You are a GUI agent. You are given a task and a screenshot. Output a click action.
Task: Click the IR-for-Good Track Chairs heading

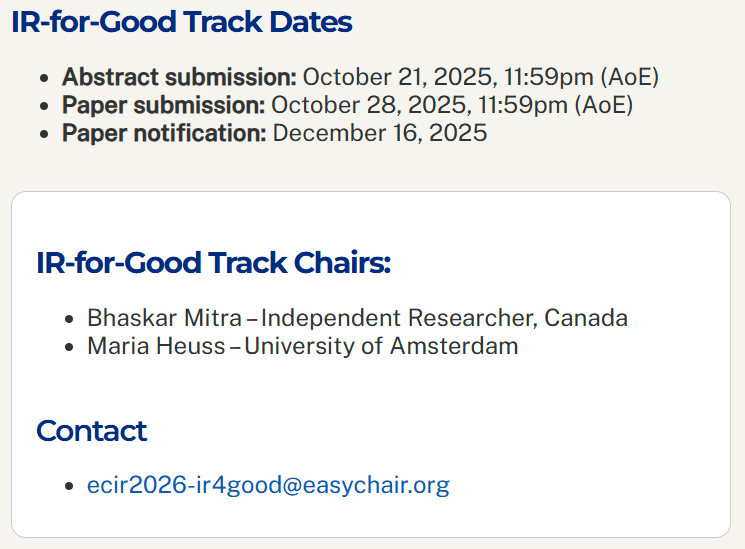pos(213,263)
